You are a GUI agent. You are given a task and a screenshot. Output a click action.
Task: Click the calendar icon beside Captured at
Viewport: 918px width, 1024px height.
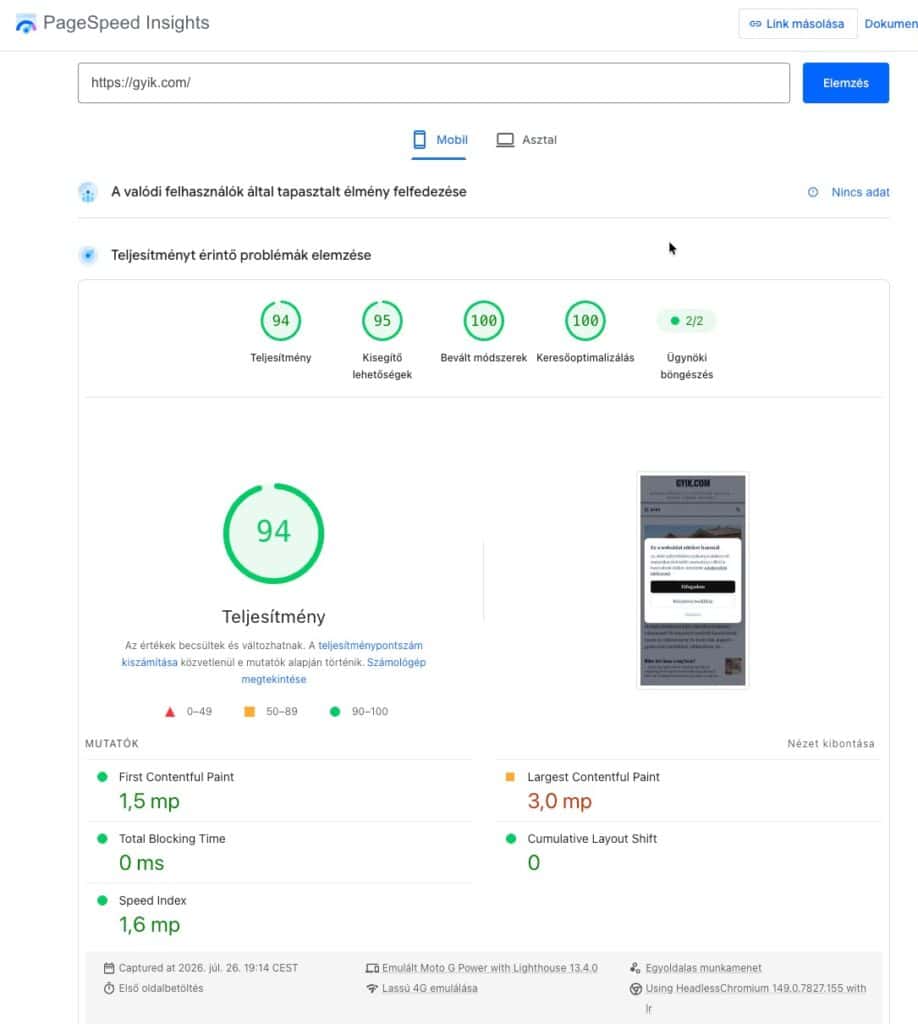pos(109,968)
